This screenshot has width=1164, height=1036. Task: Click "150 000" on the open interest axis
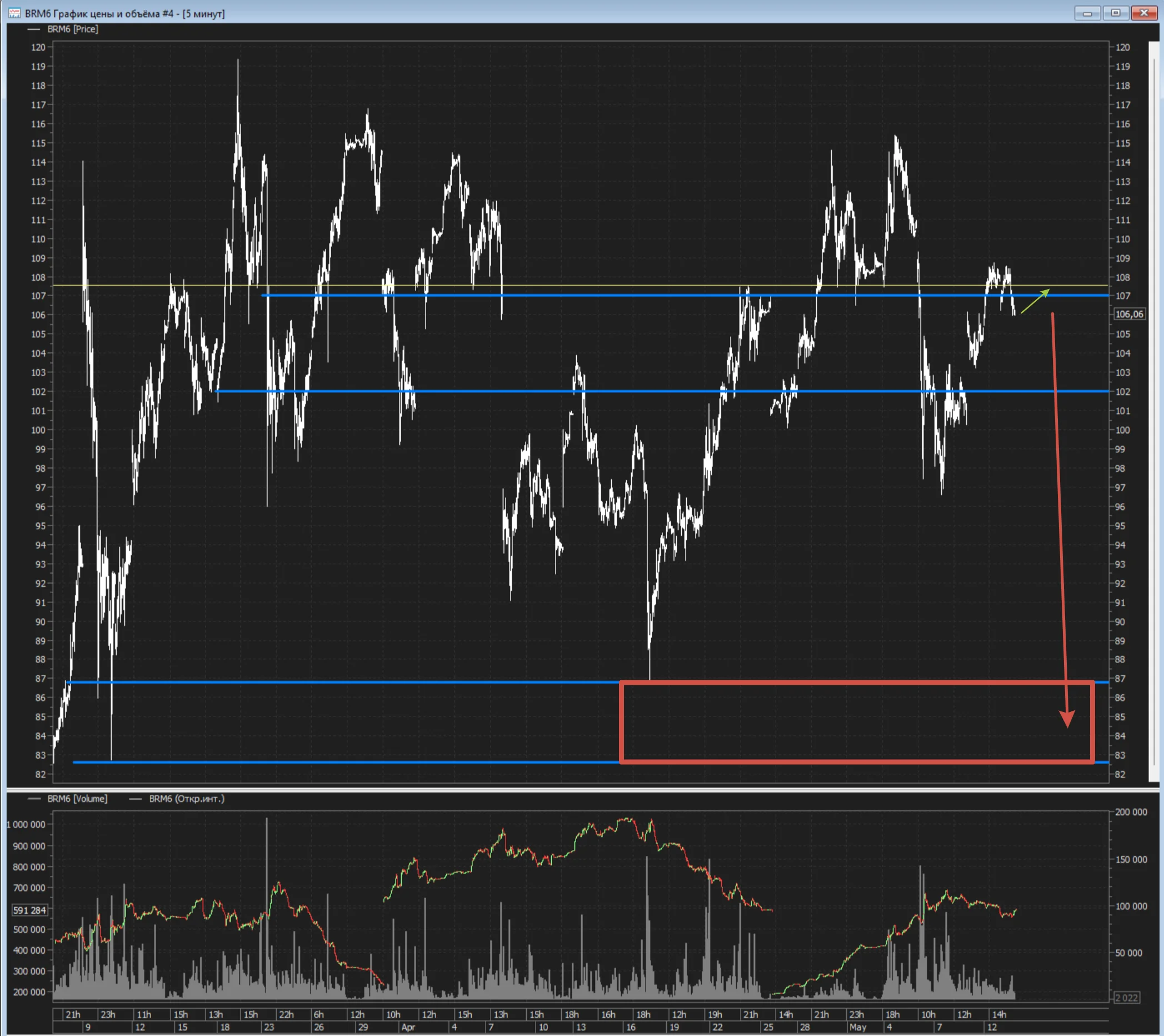click(1131, 859)
